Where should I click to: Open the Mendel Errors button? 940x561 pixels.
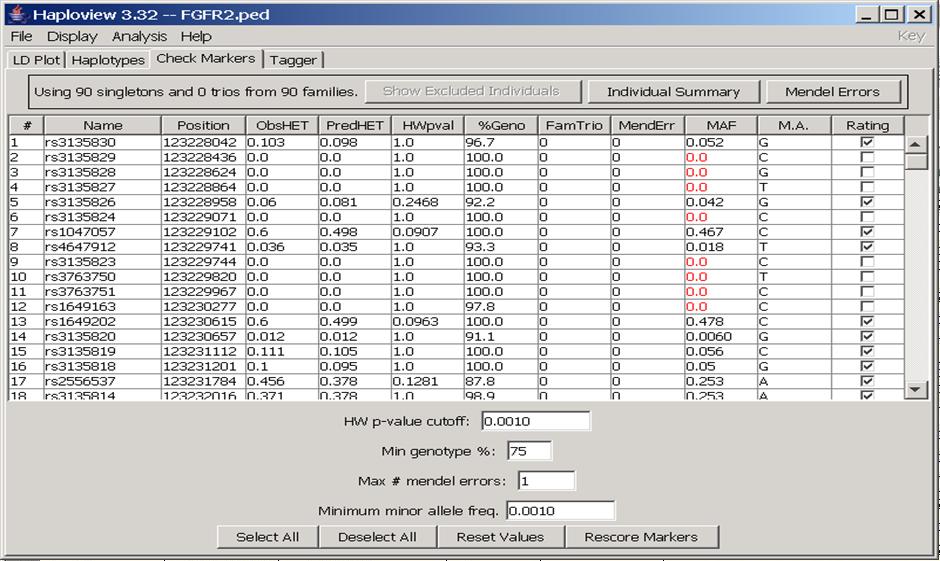[x=832, y=91]
